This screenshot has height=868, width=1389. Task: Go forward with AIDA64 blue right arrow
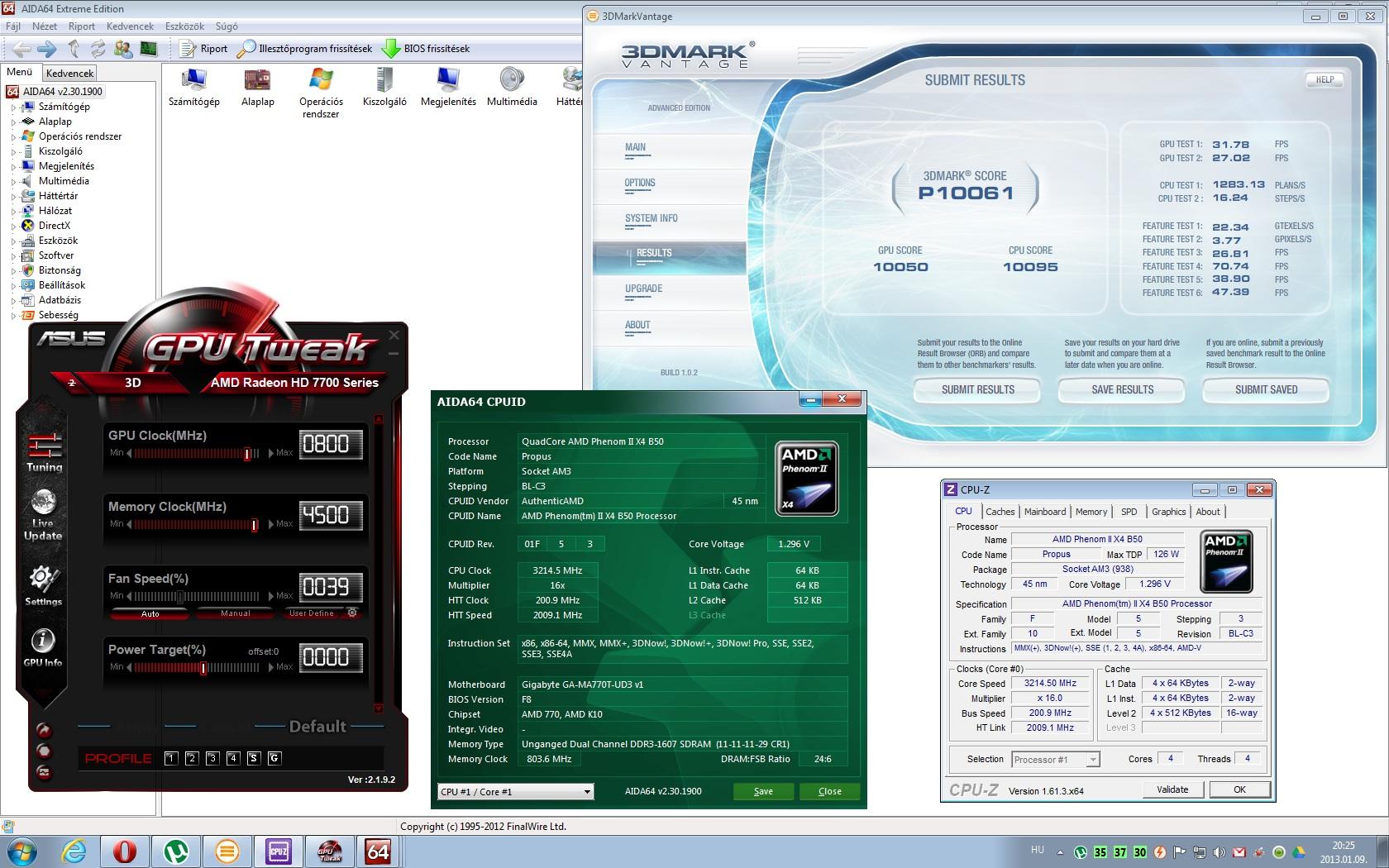(x=47, y=49)
